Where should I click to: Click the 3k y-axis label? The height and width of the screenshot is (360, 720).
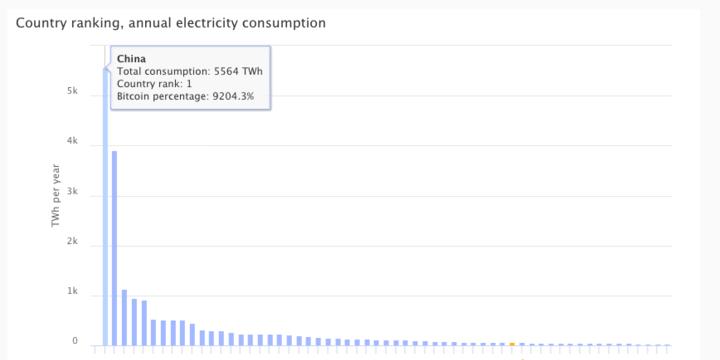72,191
